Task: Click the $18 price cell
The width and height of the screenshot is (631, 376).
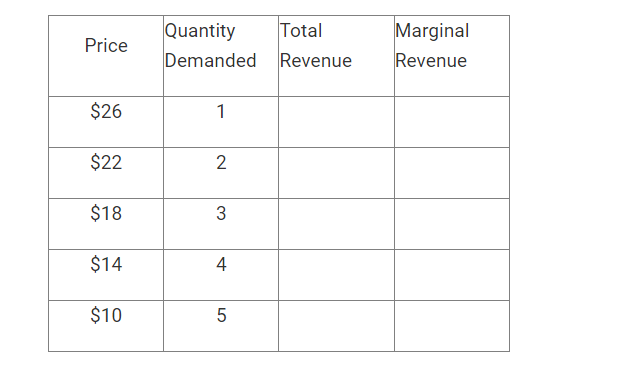Action: pos(106,224)
